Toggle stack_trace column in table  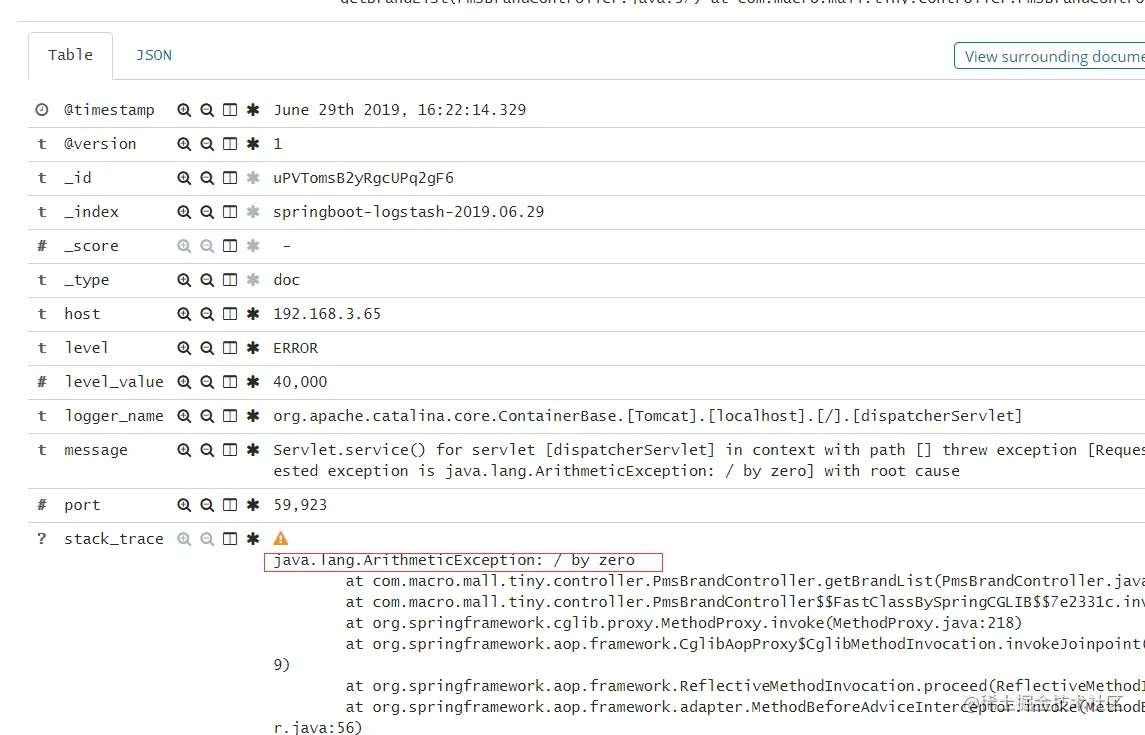230,539
